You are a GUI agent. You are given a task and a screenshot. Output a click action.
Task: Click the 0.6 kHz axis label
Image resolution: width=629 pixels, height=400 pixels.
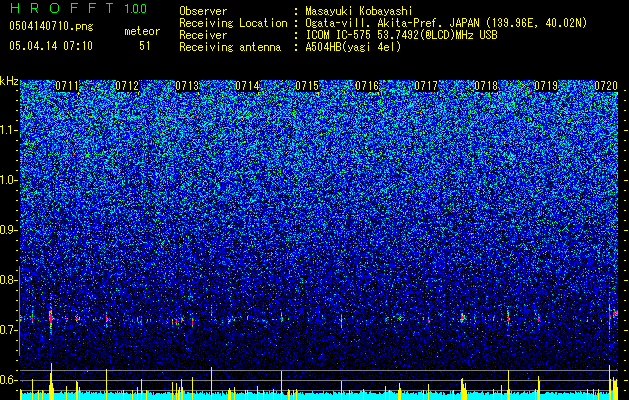click(x=8, y=380)
